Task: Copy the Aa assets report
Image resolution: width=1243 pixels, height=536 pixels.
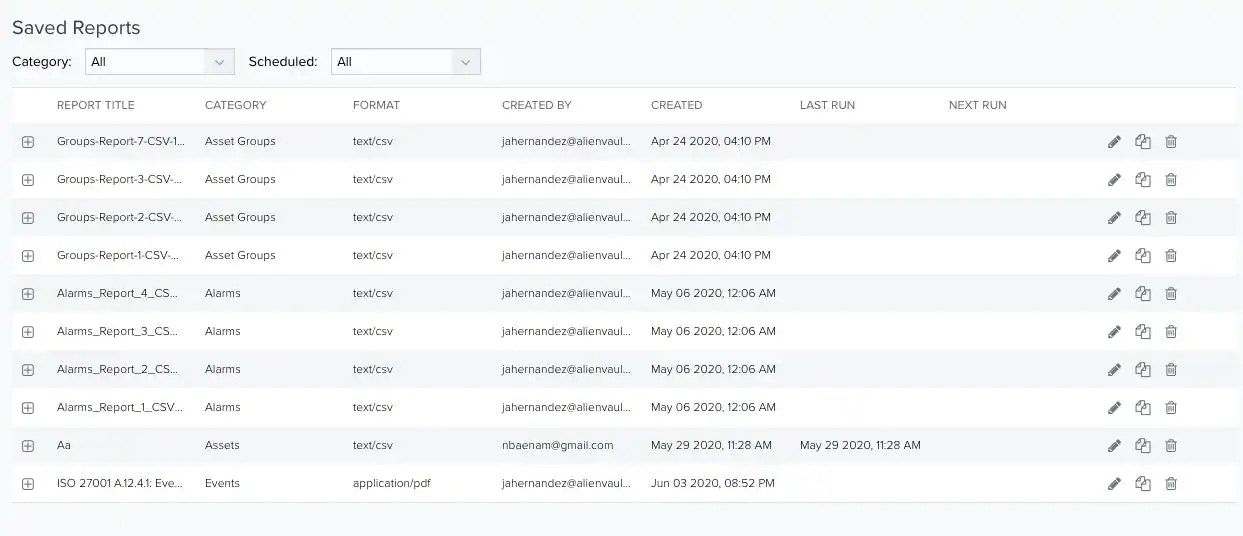Action: (1143, 446)
